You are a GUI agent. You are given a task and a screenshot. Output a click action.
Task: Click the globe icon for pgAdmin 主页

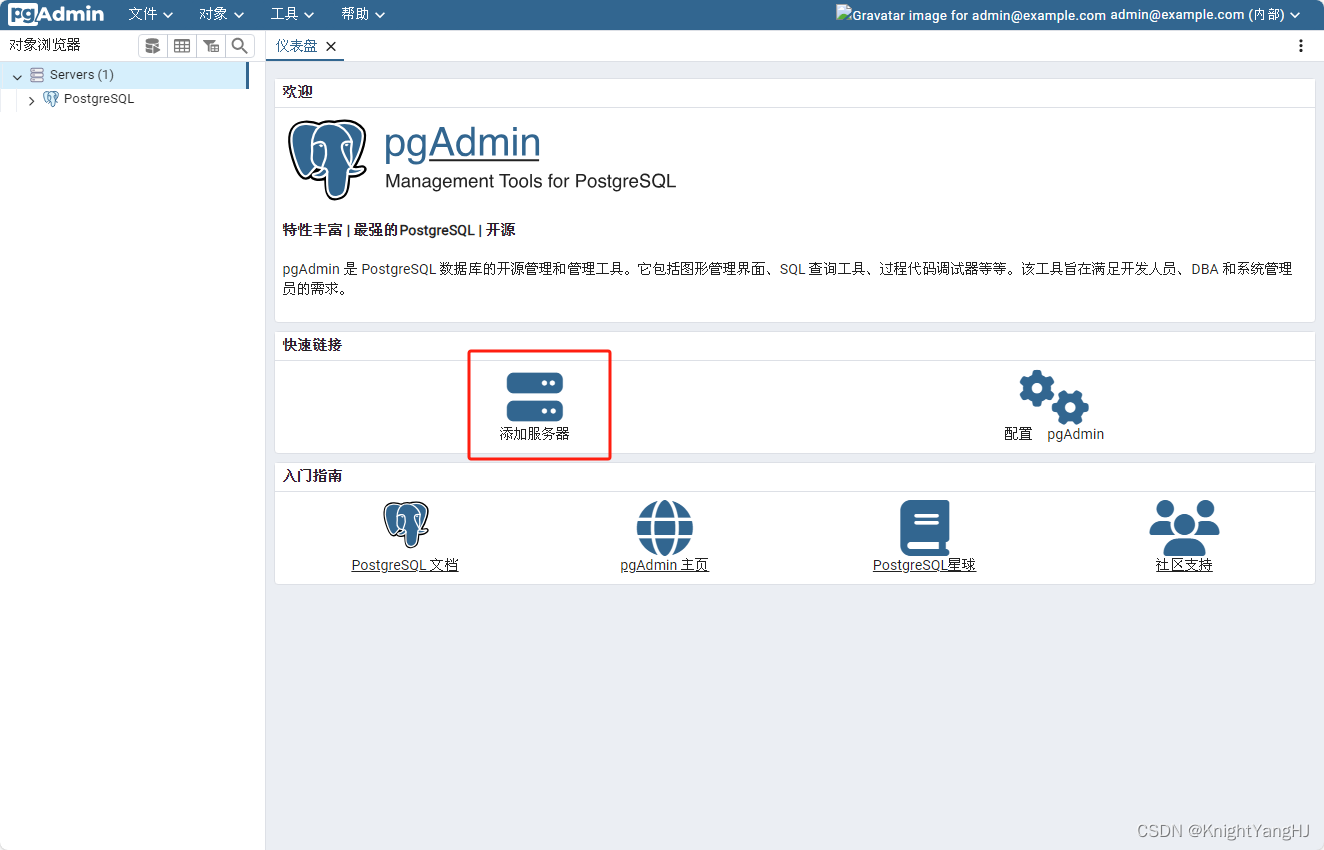point(665,528)
